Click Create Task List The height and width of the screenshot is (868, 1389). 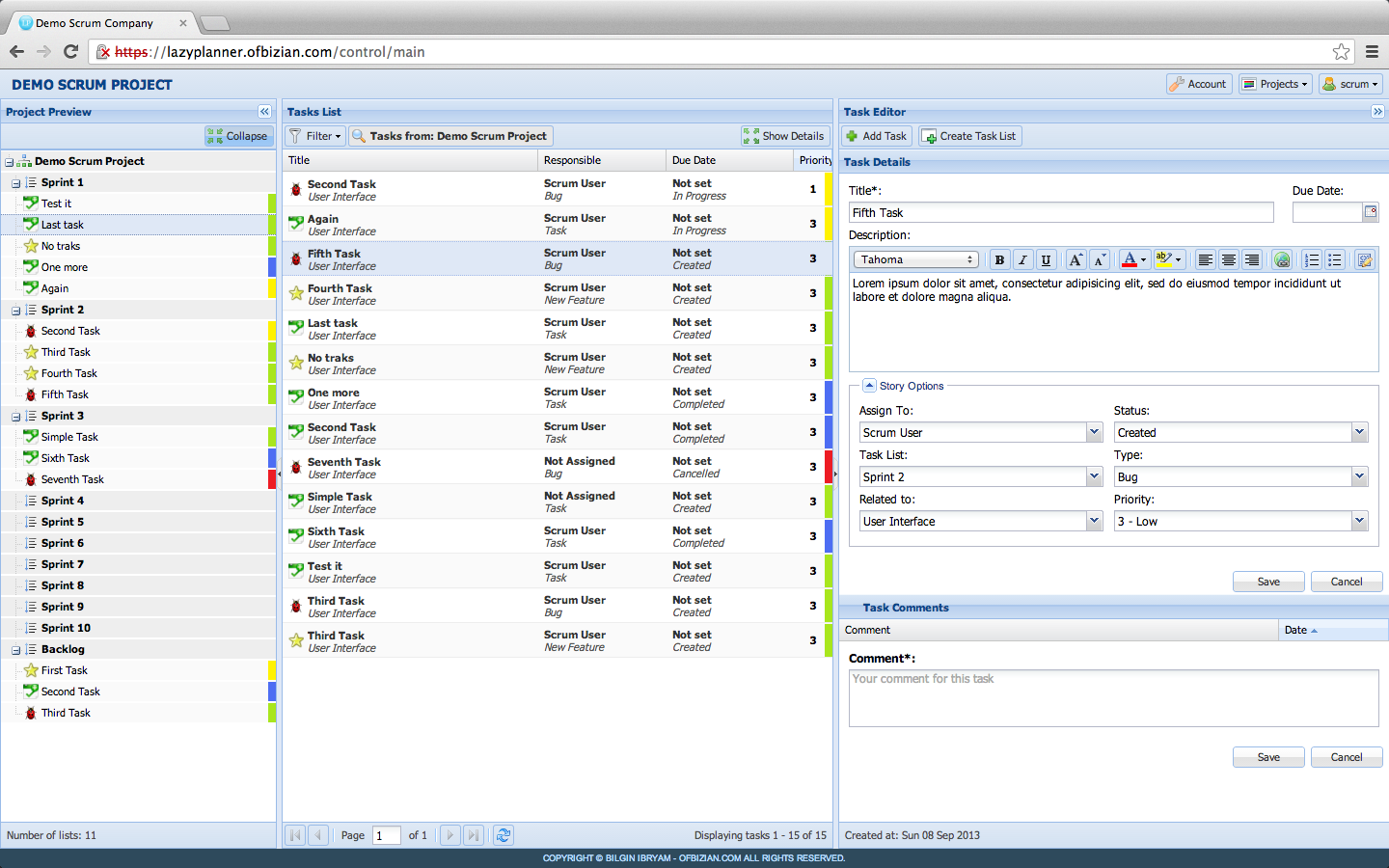tap(968, 135)
